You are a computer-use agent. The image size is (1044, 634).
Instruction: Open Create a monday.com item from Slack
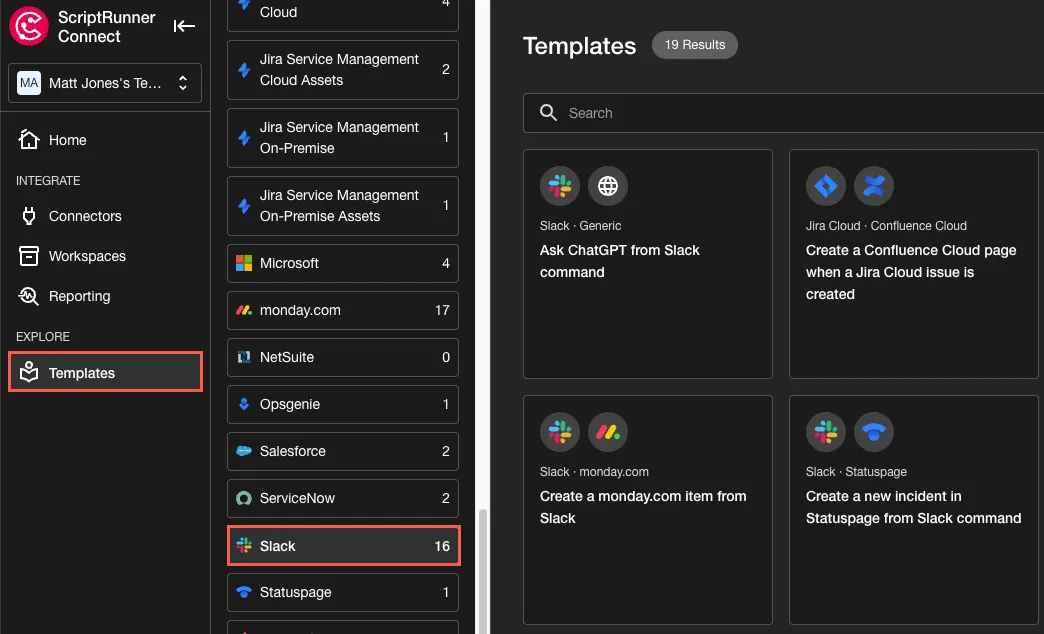pyautogui.click(x=648, y=509)
